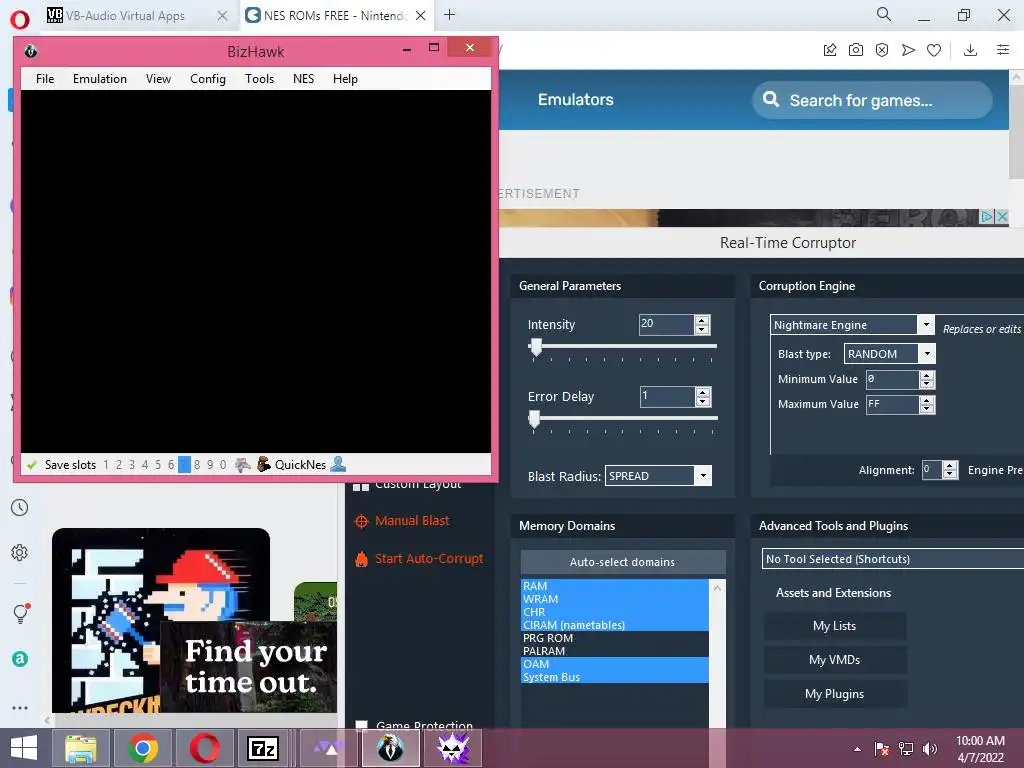
Task: Select CHR memory domain
Action: (x=615, y=612)
